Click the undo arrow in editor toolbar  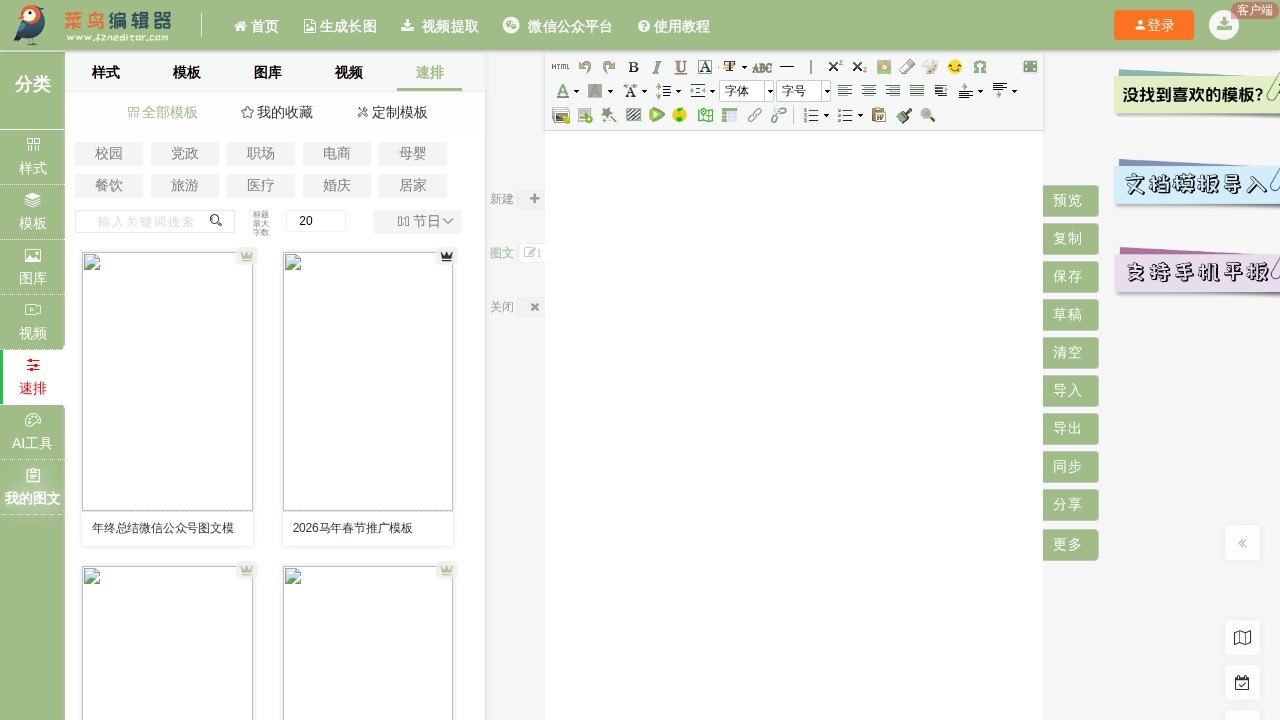click(585, 67)
